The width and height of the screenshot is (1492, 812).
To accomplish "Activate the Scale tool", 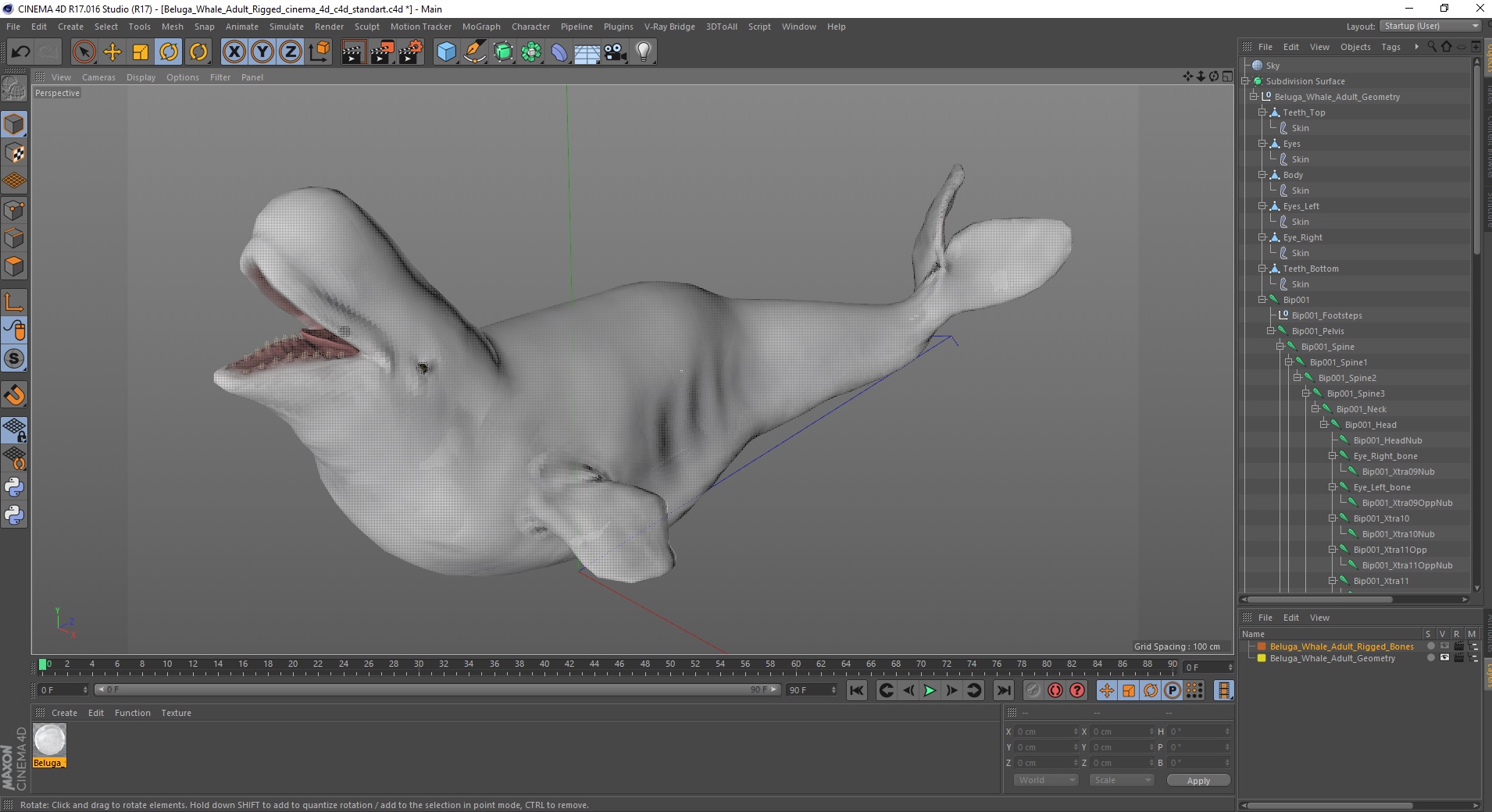I will coord(141,52).
